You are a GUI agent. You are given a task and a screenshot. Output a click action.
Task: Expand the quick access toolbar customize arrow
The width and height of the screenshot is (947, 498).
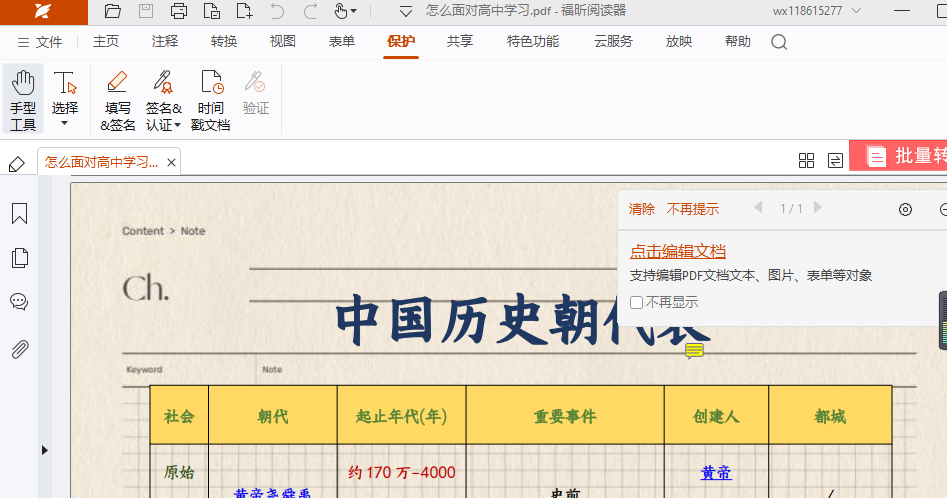point(405,12)
